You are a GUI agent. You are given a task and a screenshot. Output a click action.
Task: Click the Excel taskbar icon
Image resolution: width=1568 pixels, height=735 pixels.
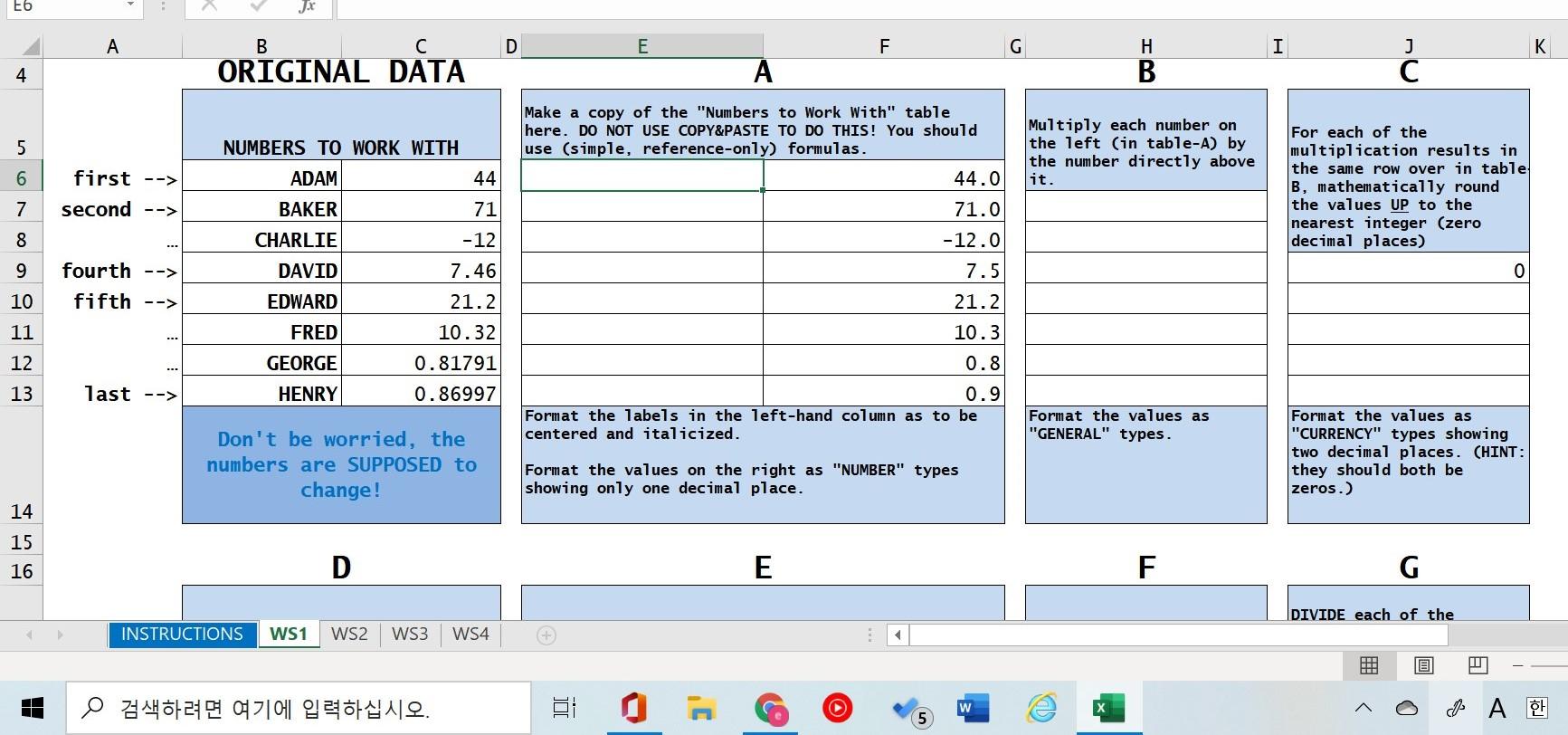1109,708
